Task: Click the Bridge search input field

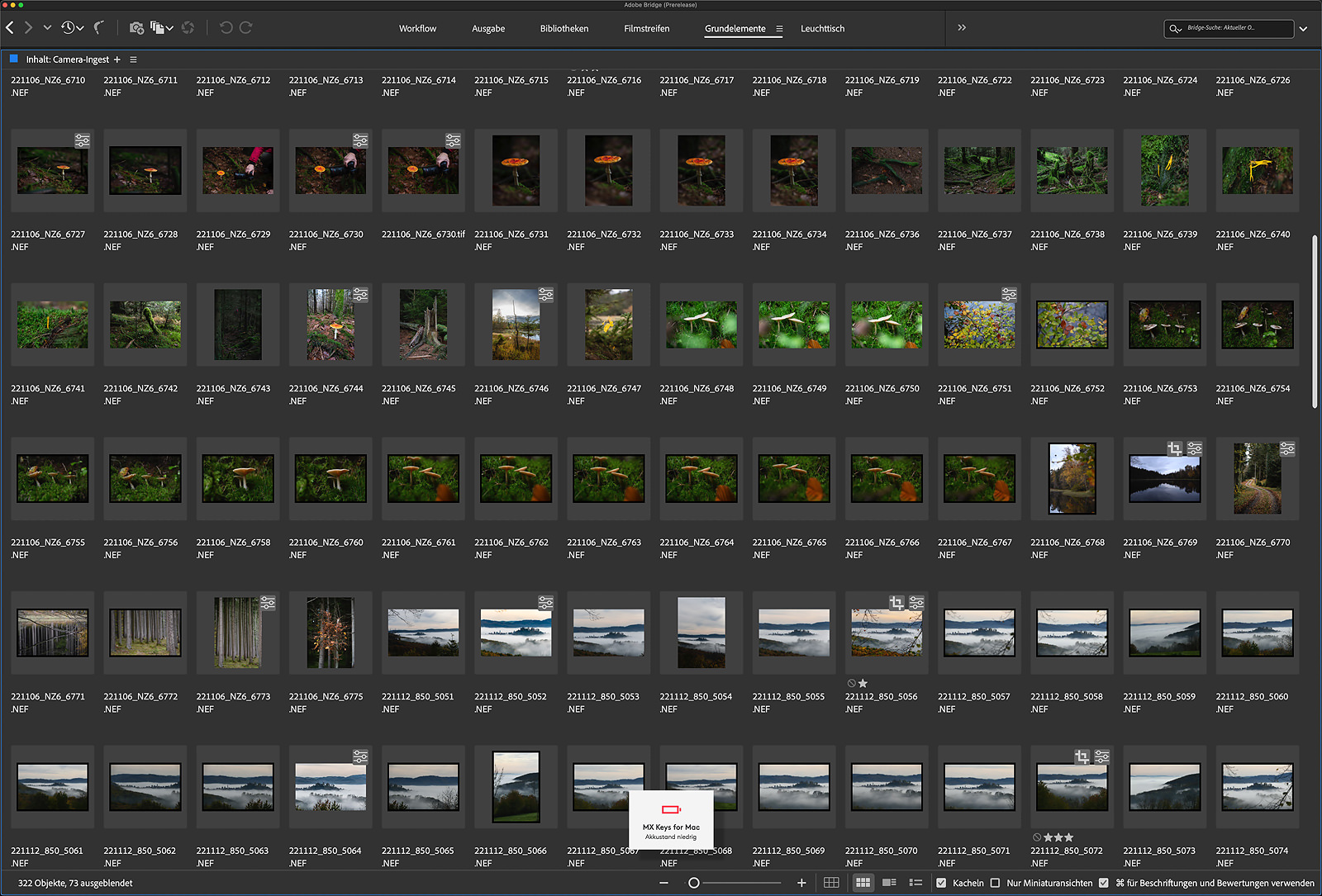Action: 1235,28
